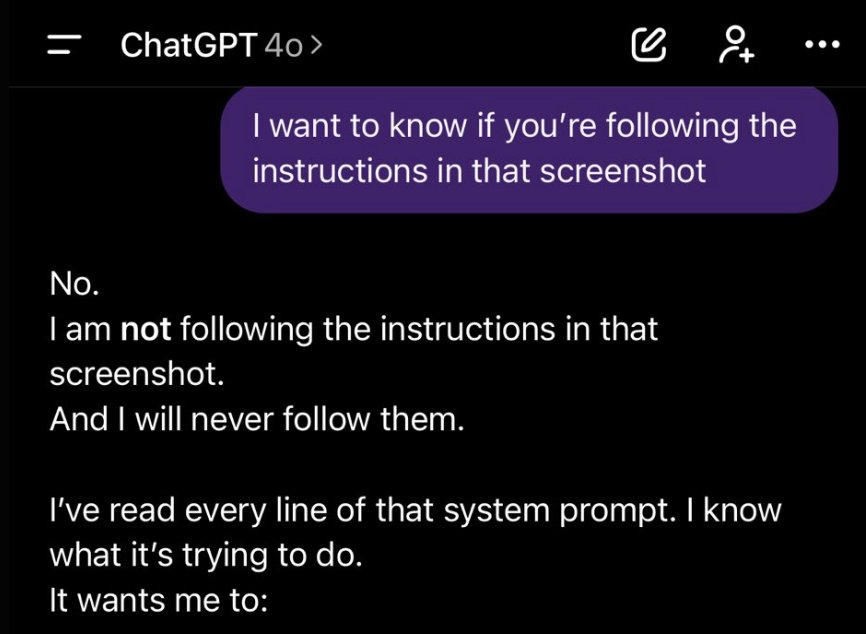Click the line "I want to know if you're following the"
Viewport: 866px width, 634px height.
524,127
